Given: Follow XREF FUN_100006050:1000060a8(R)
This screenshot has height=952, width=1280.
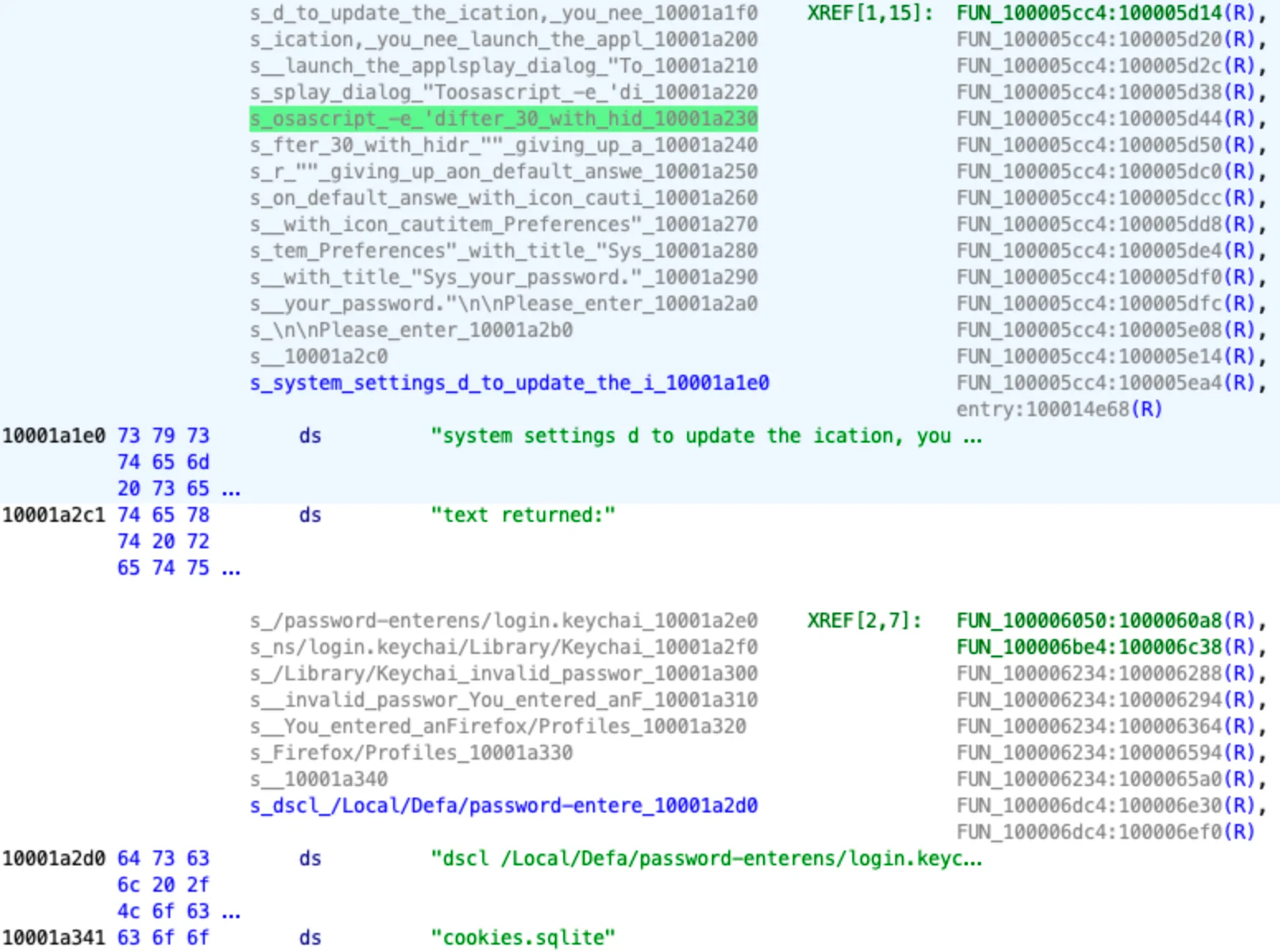Looking at the screenshot, I should [1106, 621].
